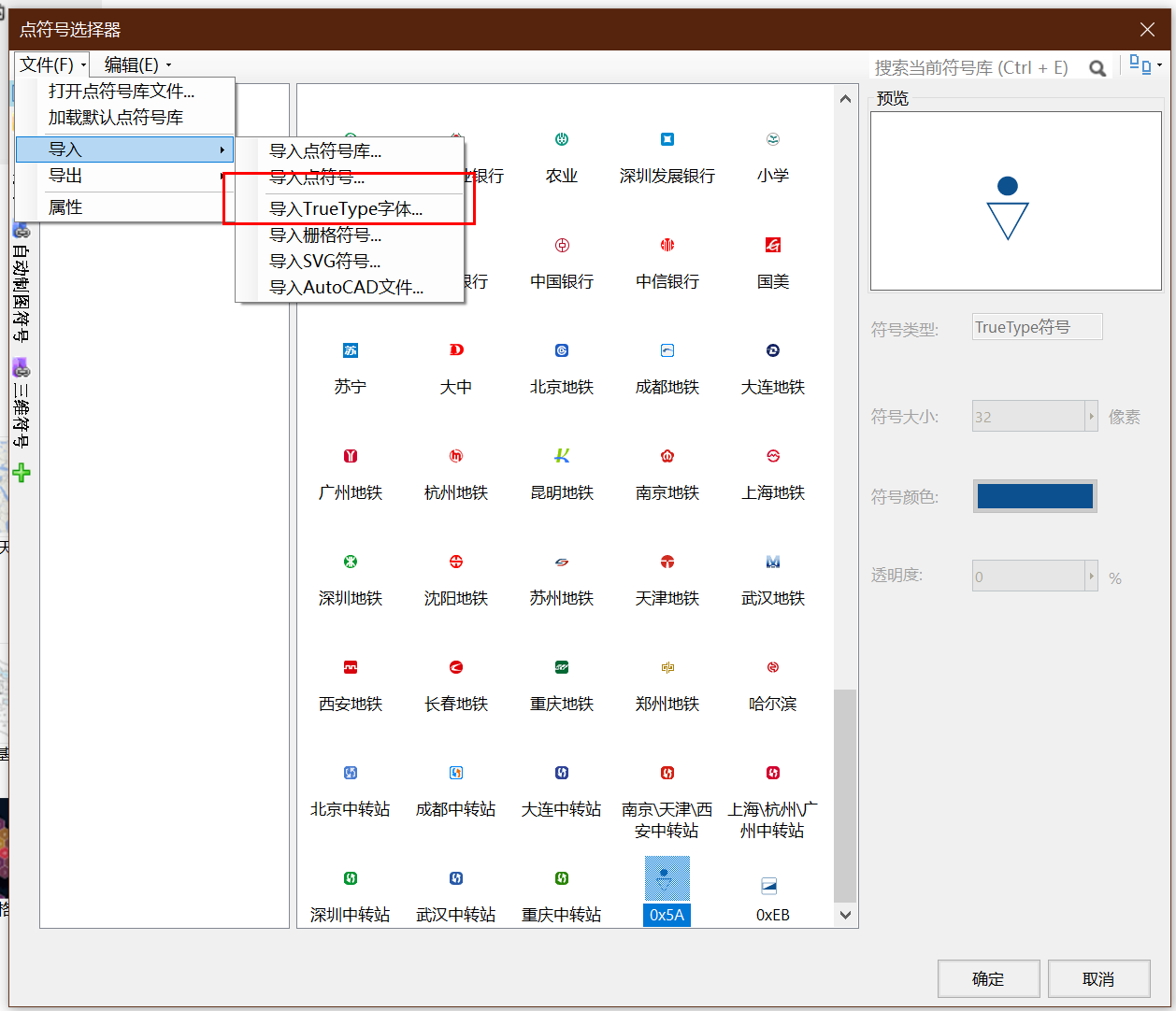Screen dimensions: 1176x1011
Task: Open the 文件(F) menu
Action: [51, 64]
